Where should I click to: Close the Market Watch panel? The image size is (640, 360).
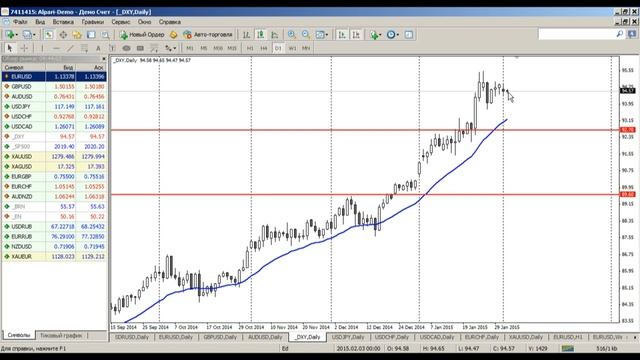tap(104, 59)
